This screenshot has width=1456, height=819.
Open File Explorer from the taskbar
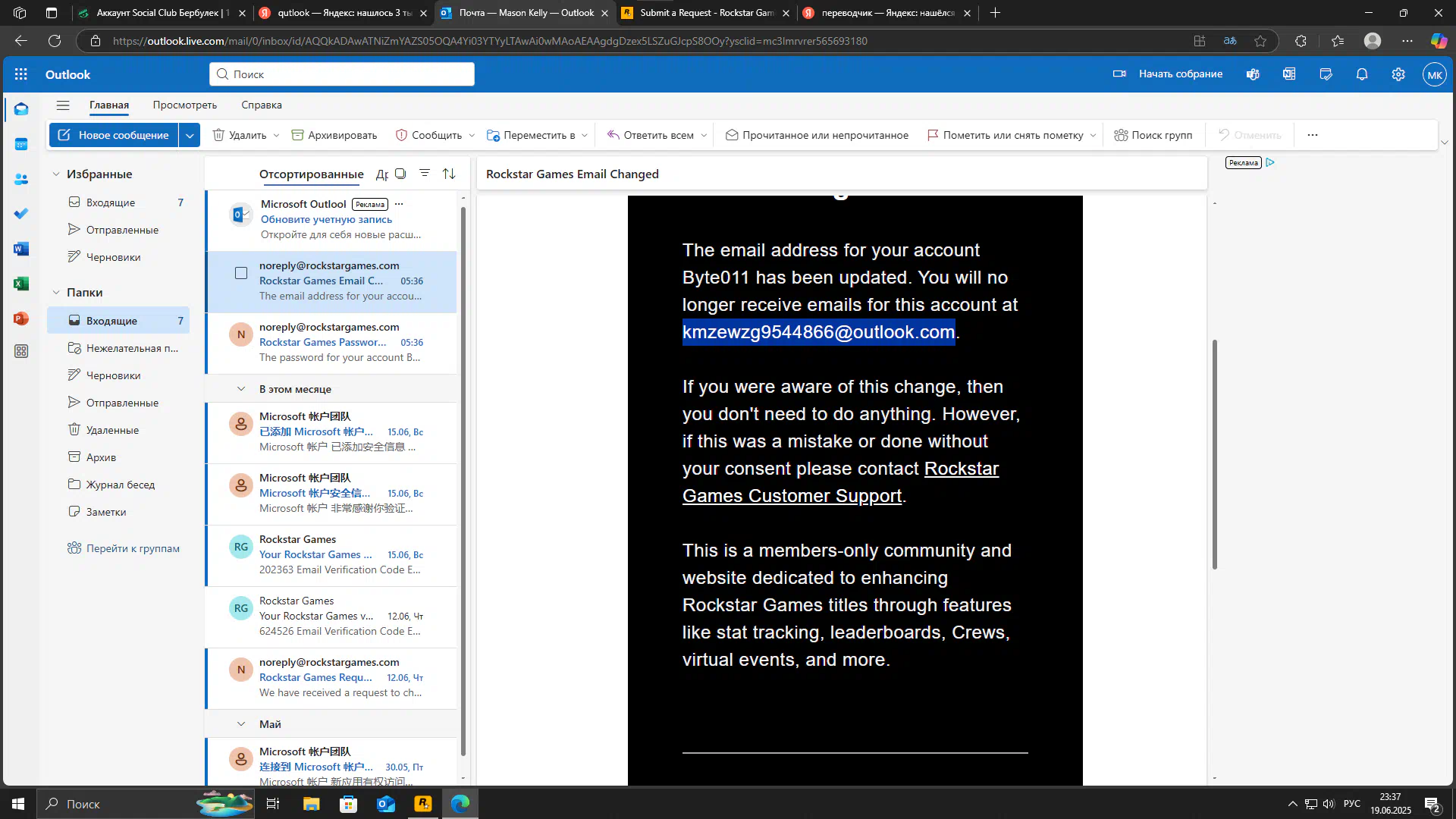coord(311,804)
